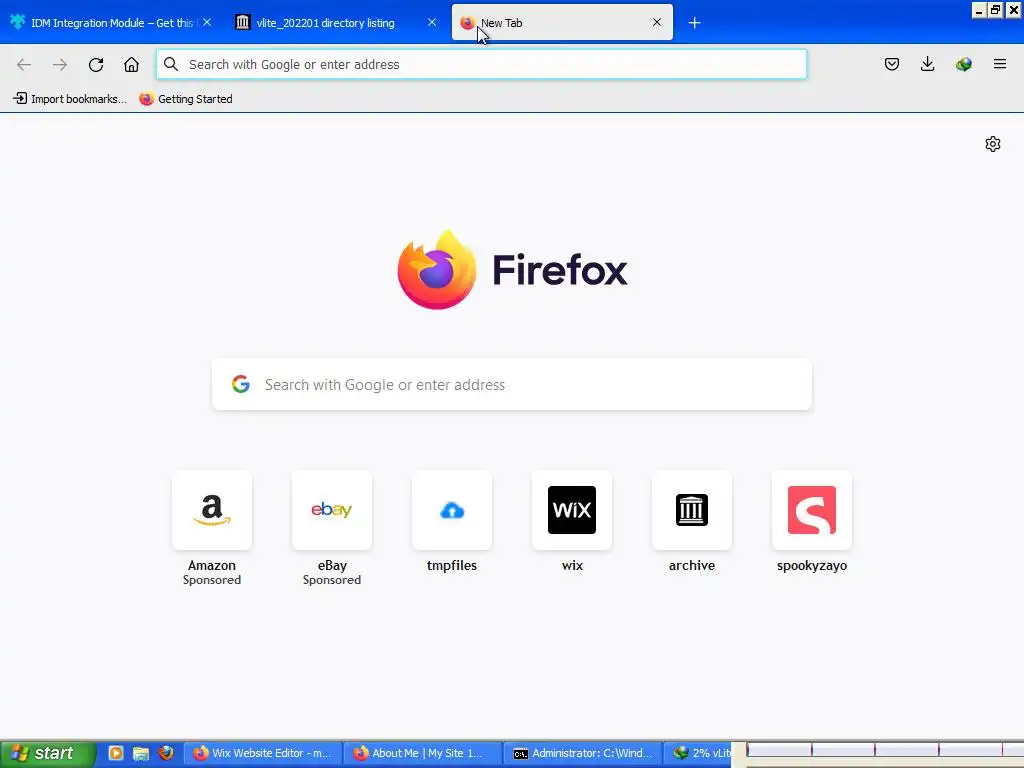Open a new tab with plus button
The height and width of the screenshot is (768, 1024).
[x=694, y=23]
